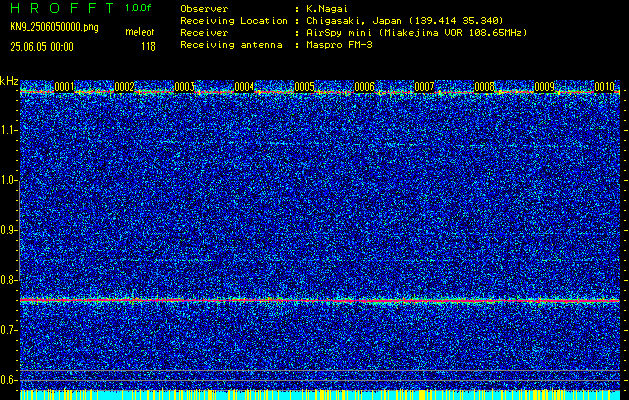Click time marker 0002

[x=124, y=87]
